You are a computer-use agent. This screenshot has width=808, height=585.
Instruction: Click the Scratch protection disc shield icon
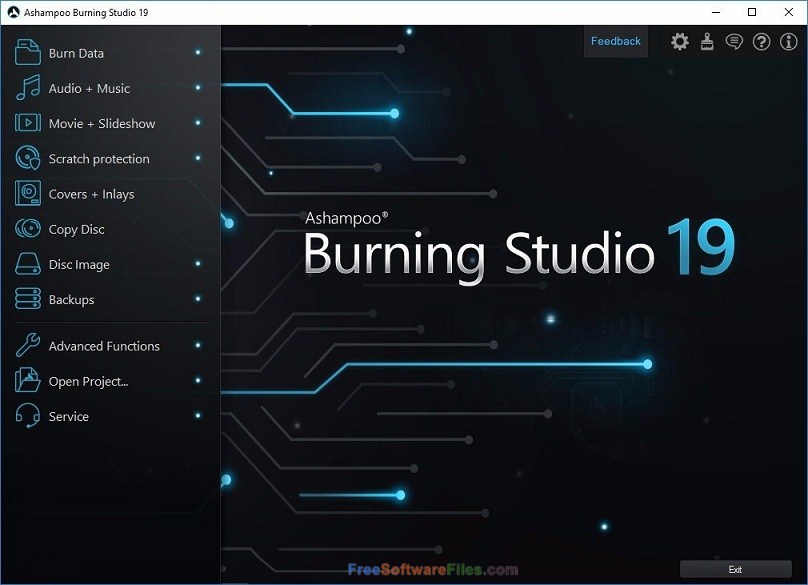pos(27,158)
